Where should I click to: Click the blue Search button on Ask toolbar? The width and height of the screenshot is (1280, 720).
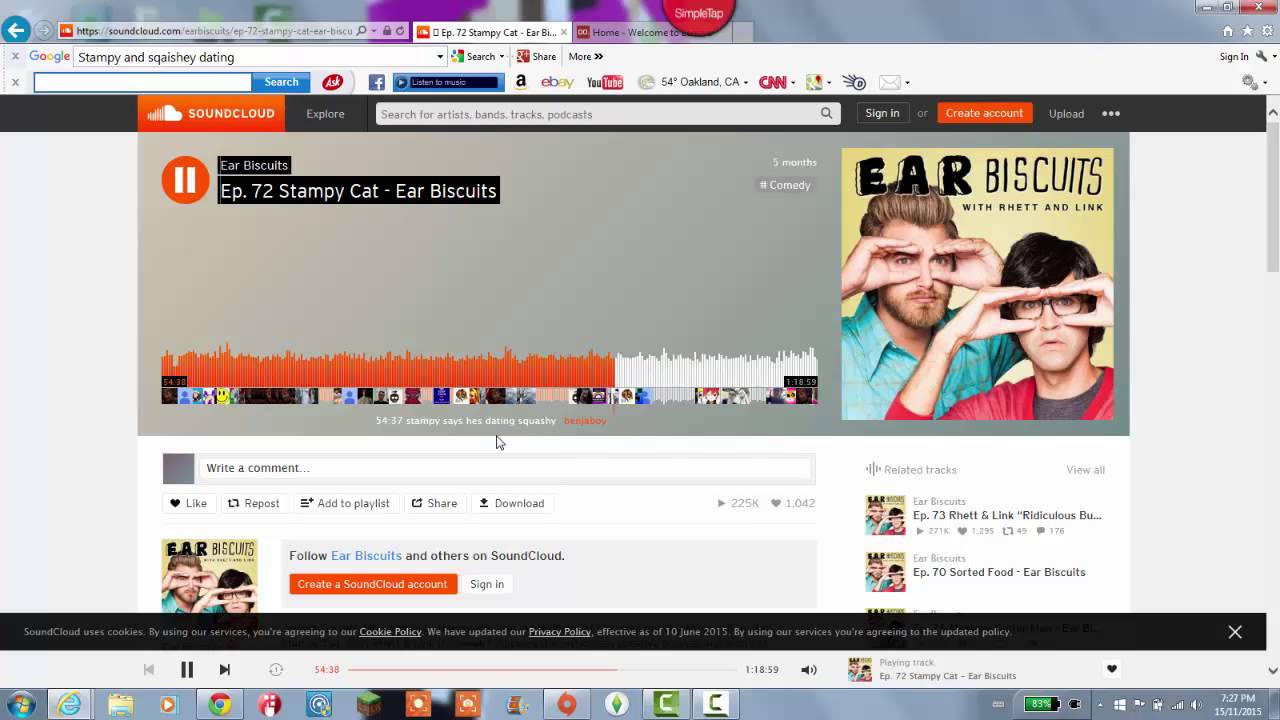(x=281, y=82)
